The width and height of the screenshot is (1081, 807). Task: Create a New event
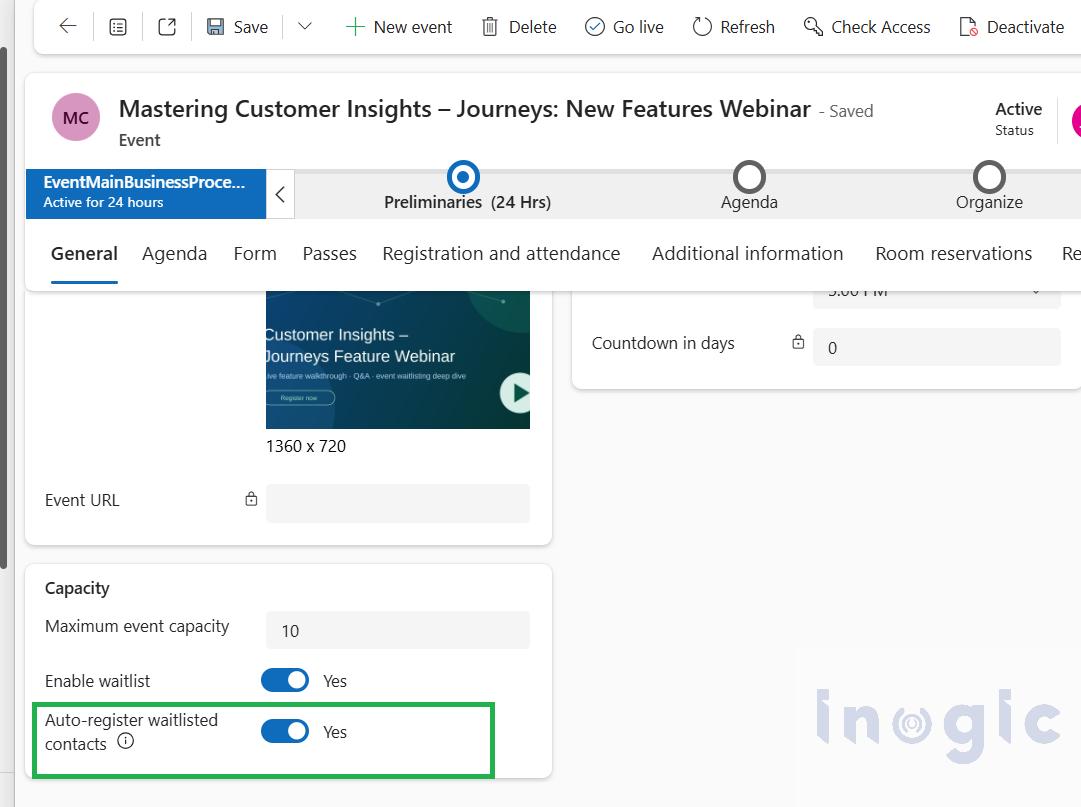click(x=398, y=27)
